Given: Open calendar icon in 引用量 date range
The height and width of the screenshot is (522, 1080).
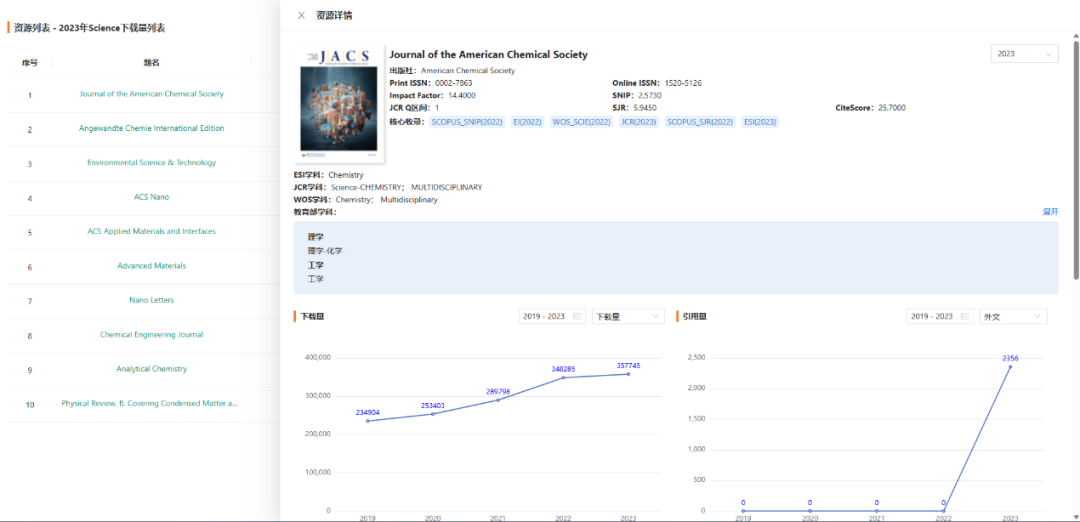Looking at the screenshot, I should [965, 317].
